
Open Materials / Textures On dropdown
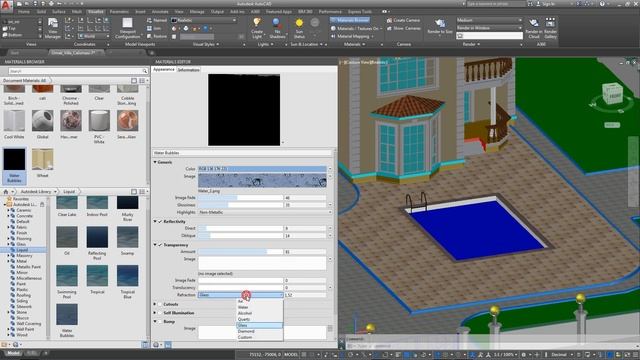(356, 28)
